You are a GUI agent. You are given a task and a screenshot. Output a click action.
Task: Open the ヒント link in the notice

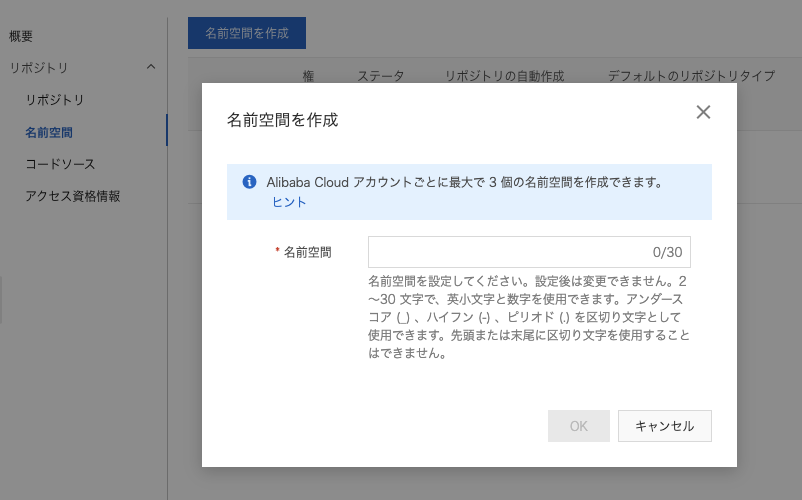pyautogui.click(x=289, y=202)
